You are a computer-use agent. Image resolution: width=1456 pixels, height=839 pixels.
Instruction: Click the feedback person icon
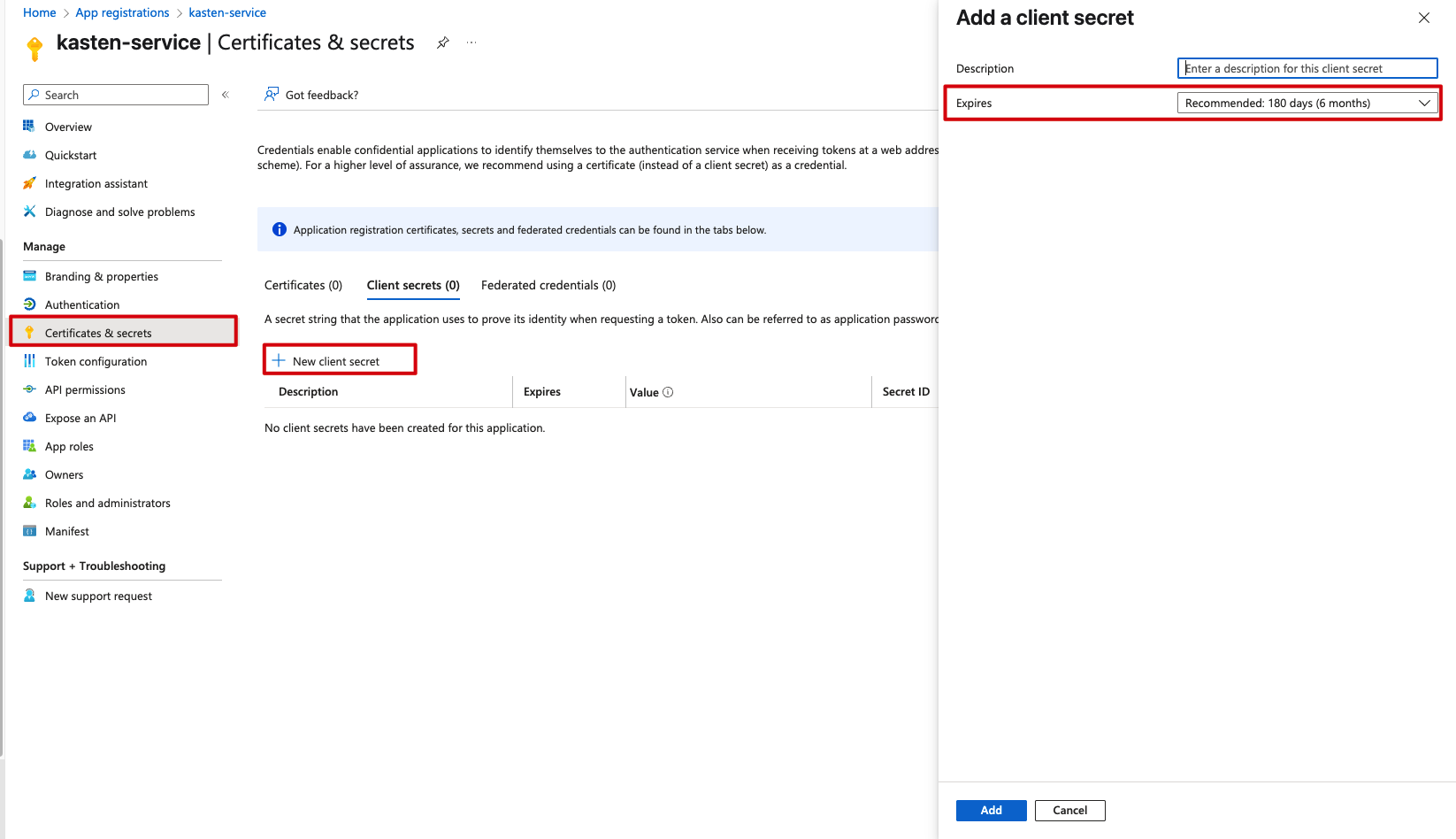[x=272, y=94]
